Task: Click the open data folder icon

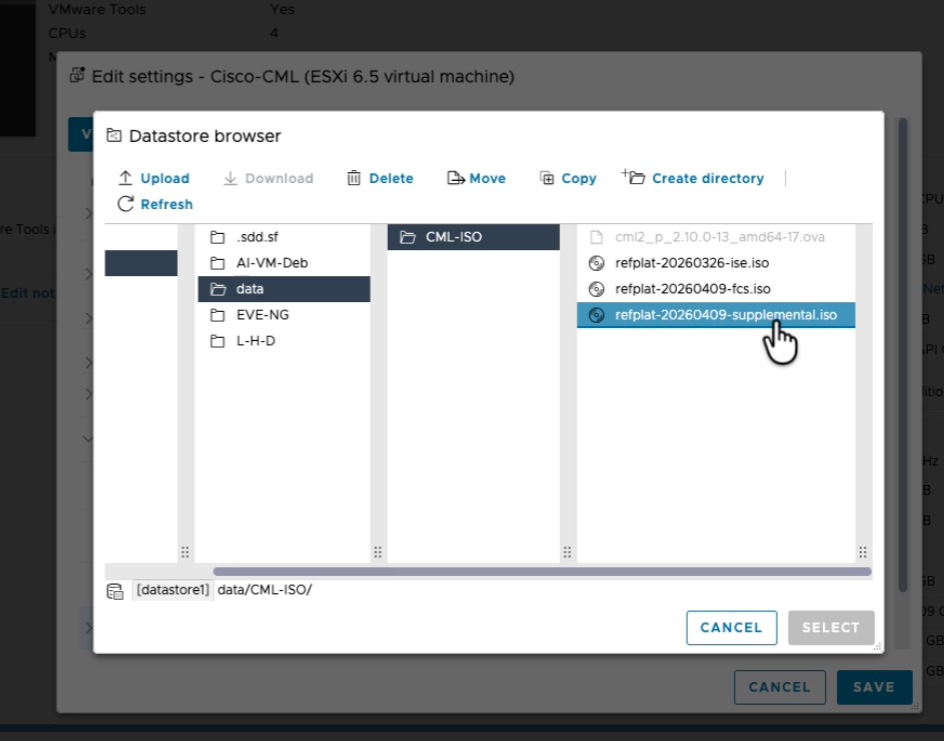Action: coord(218,289)
